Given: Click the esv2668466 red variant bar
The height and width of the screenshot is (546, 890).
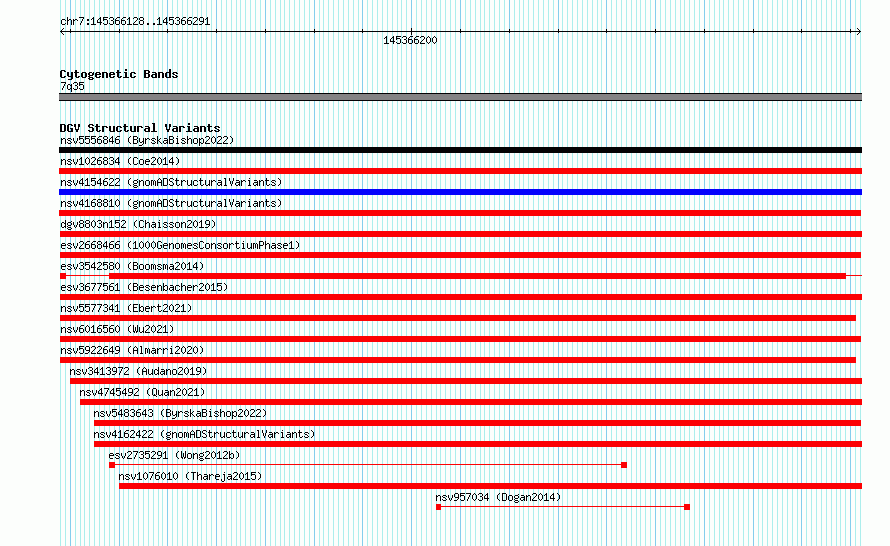Looking at the screenshot, I should pyautogui.click(x=460, y=255).
